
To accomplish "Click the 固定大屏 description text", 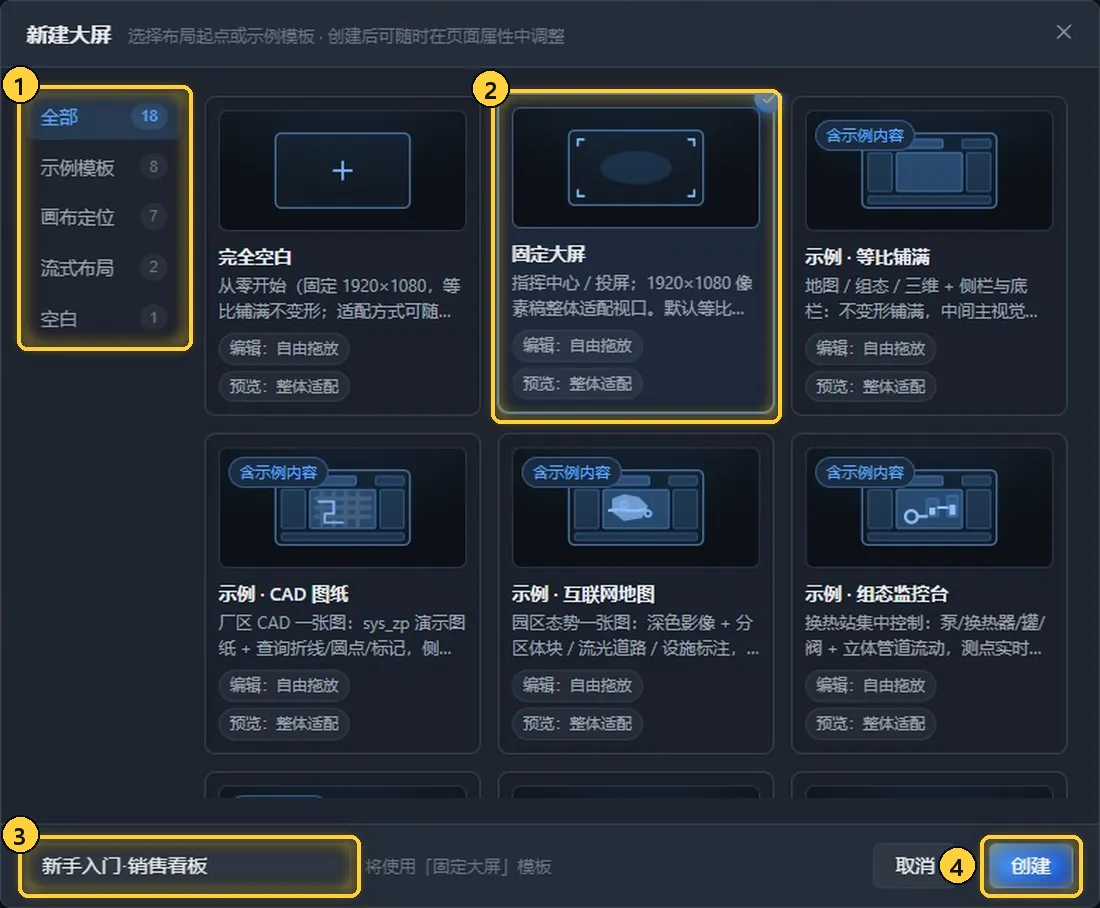I will point(632,295).
